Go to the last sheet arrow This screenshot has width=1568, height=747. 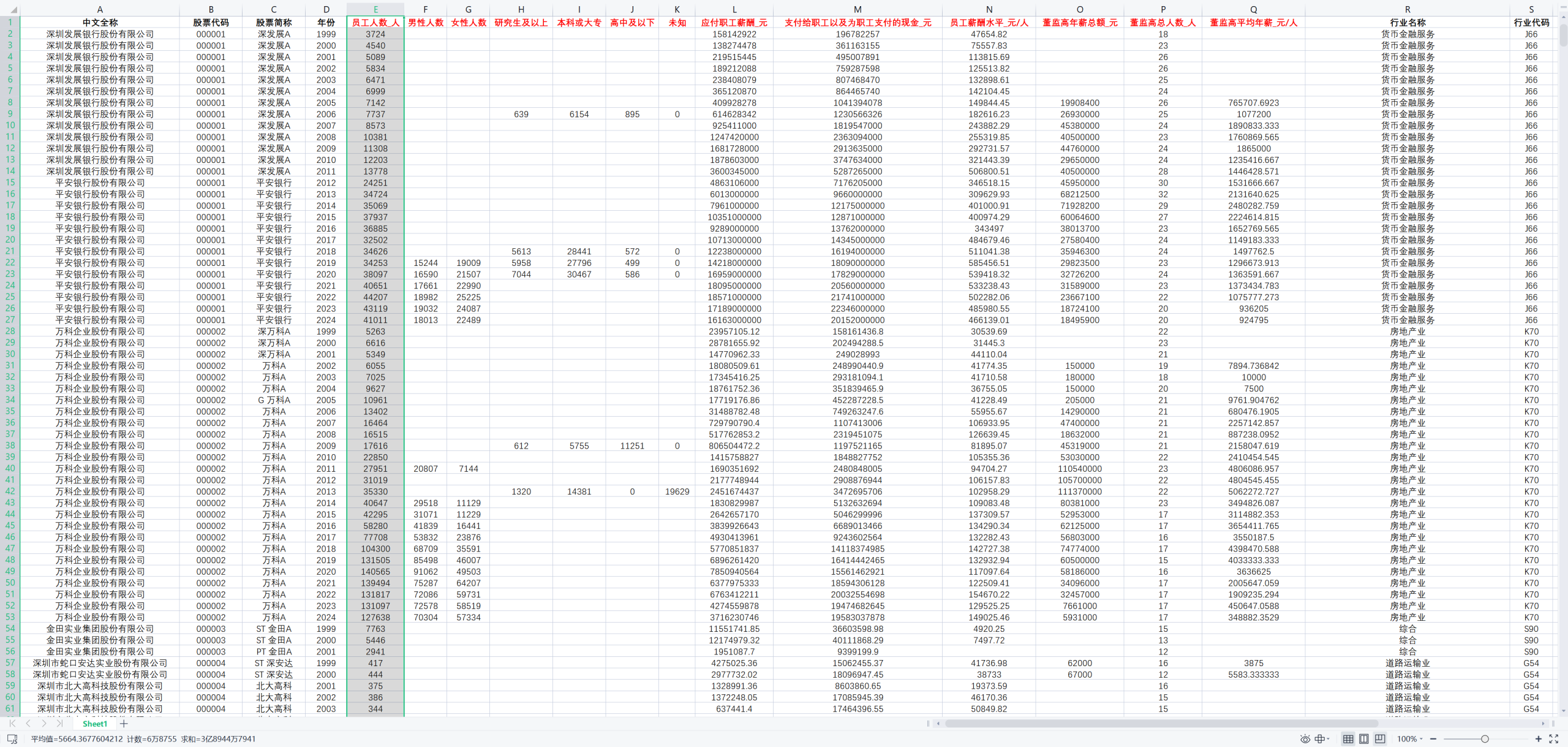click(59, 724)
